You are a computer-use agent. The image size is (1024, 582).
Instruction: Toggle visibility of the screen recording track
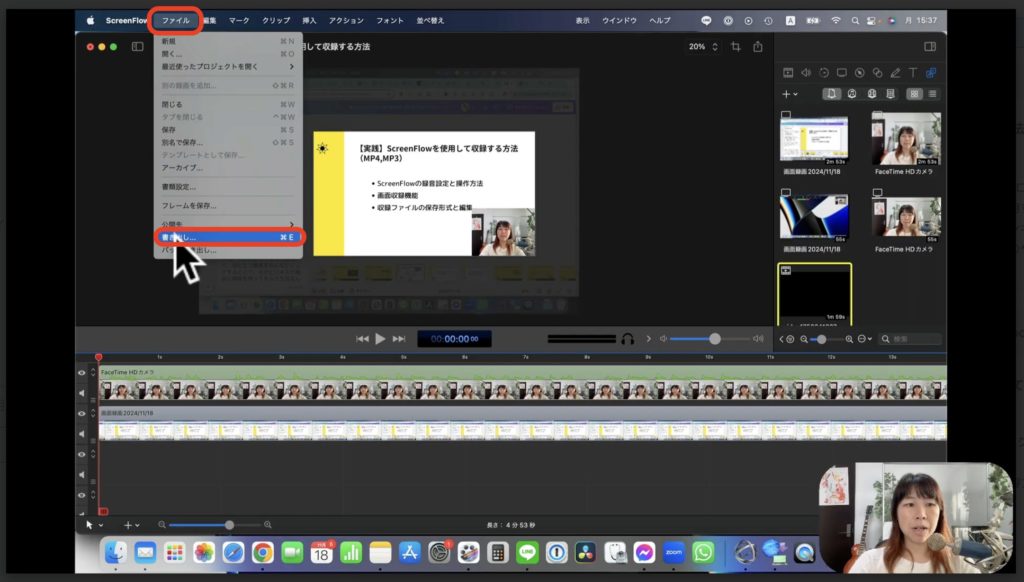(x=82, y=413)
